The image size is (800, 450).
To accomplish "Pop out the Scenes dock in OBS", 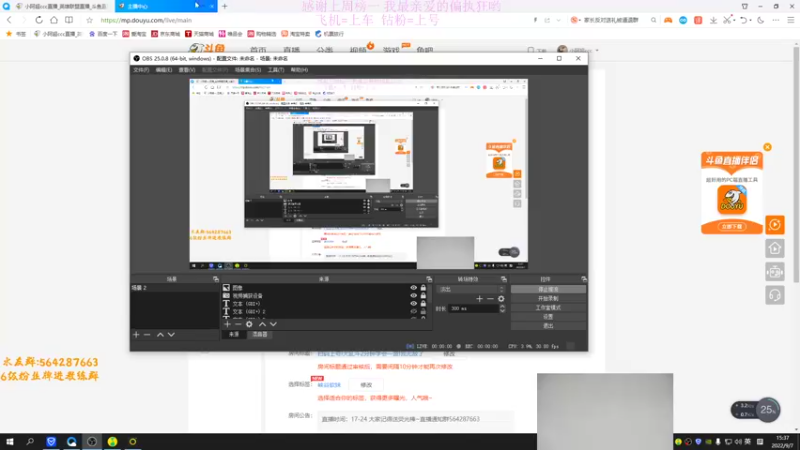I will point(216,279).
